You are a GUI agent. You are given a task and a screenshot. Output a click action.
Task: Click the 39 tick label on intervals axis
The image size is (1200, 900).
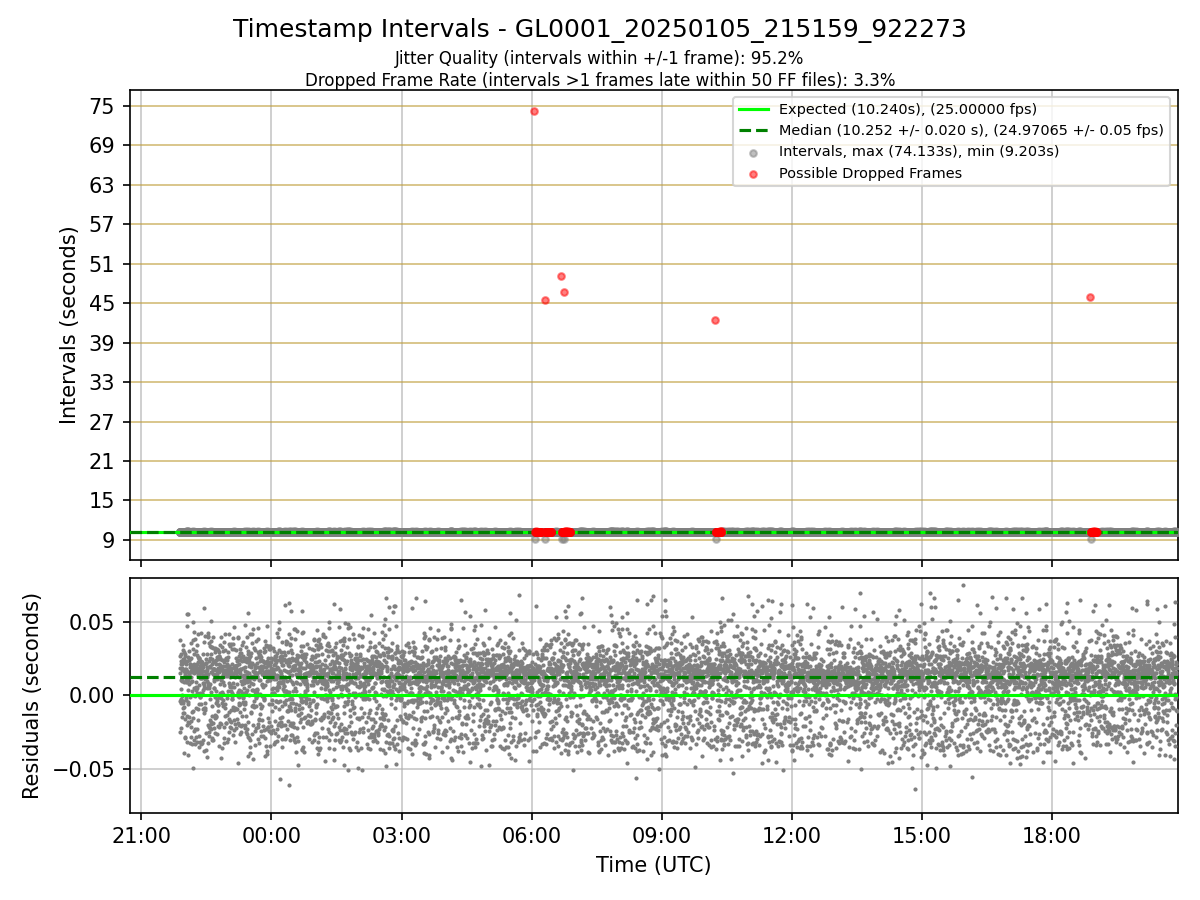[x=103, y=343]
